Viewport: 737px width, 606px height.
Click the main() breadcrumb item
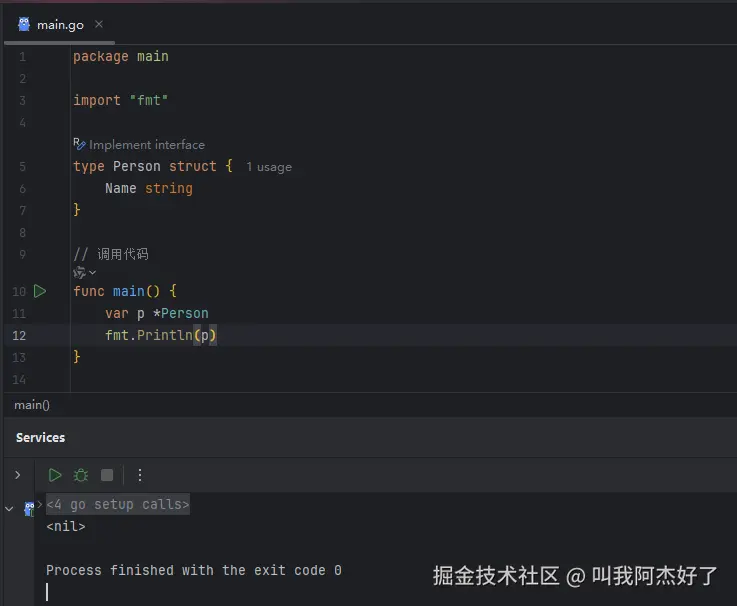31,405
